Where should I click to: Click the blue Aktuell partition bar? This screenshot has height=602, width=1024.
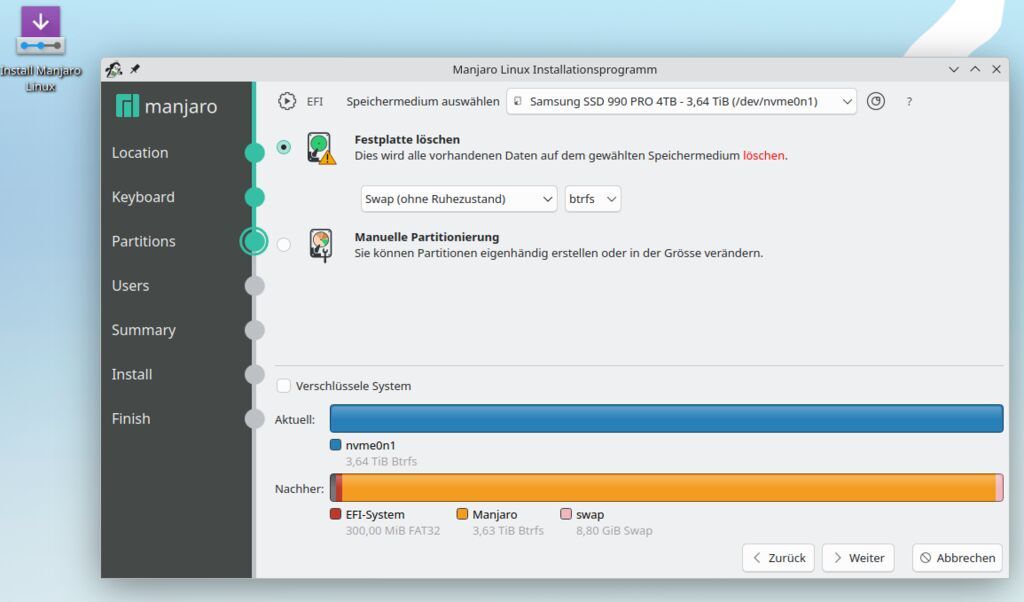pos(666,419)
